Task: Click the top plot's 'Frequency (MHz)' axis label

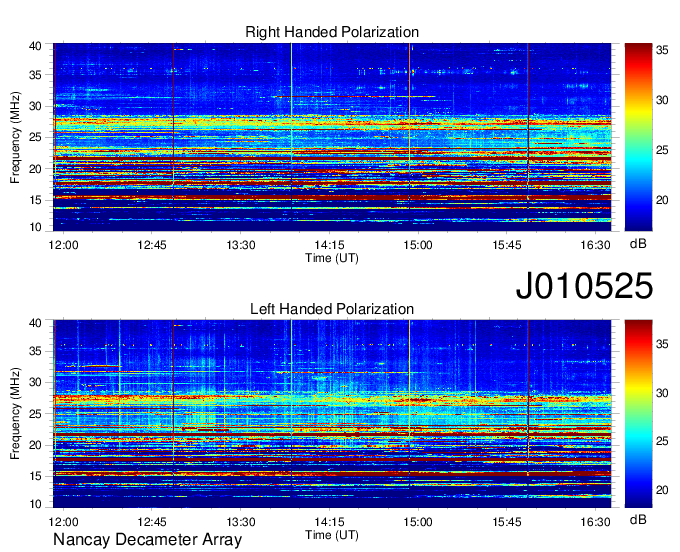Action: (15, 137)
